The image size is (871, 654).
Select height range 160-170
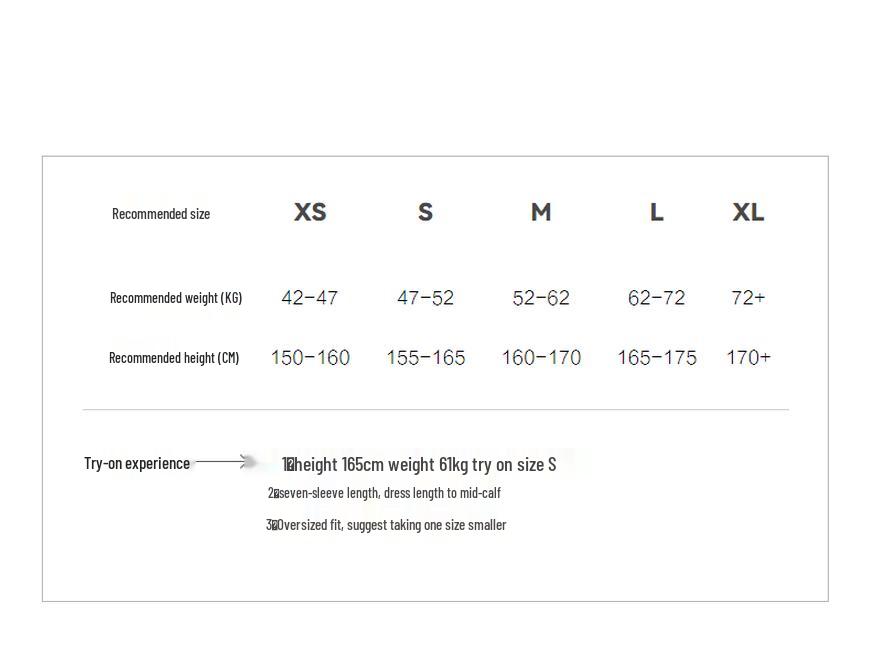pos(541,357)
